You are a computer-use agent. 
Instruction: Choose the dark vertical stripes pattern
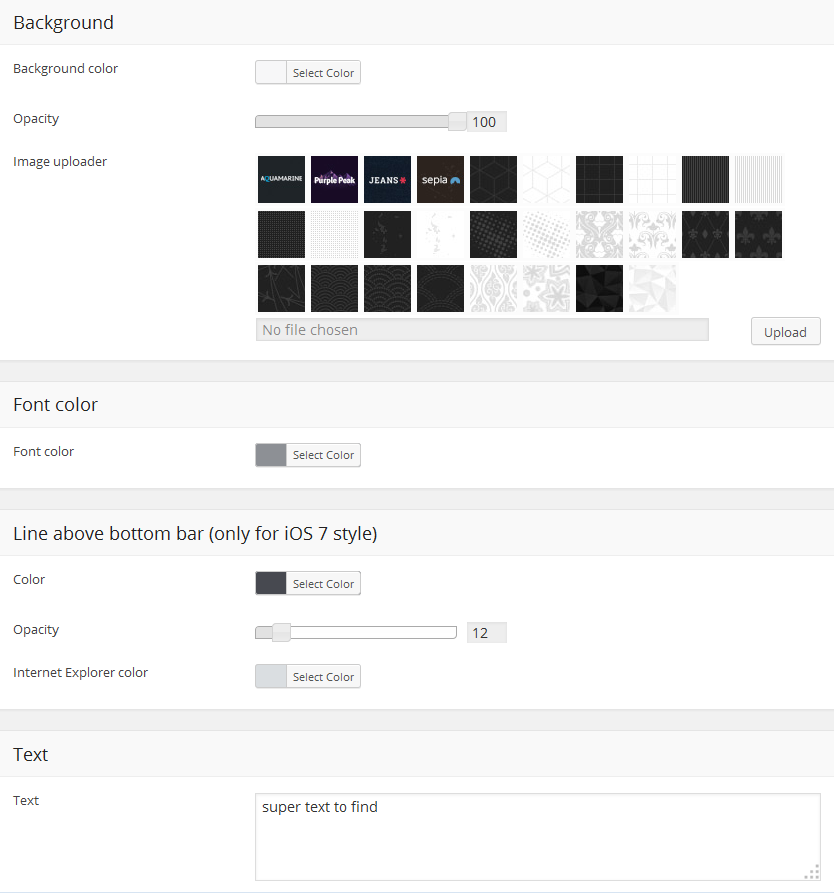pyautogui.click(x=705, y=180)
